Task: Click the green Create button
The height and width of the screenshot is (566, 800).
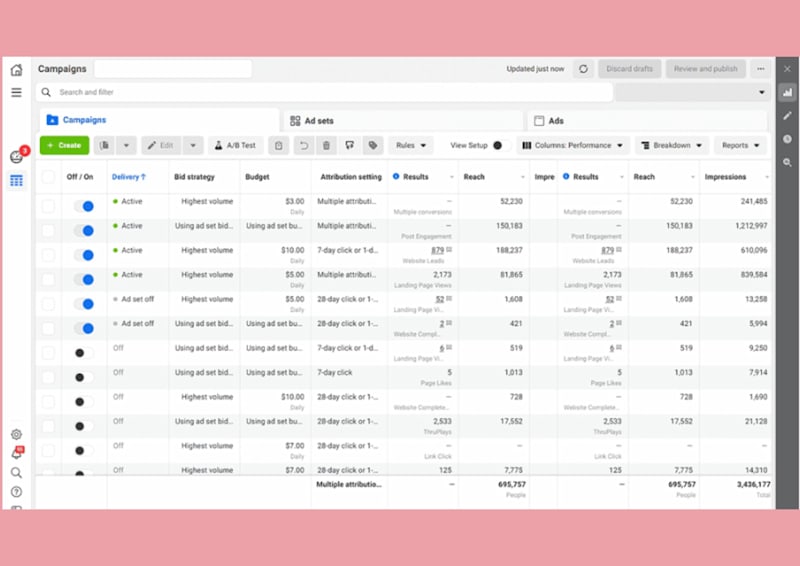Action: tap(64, 145)
